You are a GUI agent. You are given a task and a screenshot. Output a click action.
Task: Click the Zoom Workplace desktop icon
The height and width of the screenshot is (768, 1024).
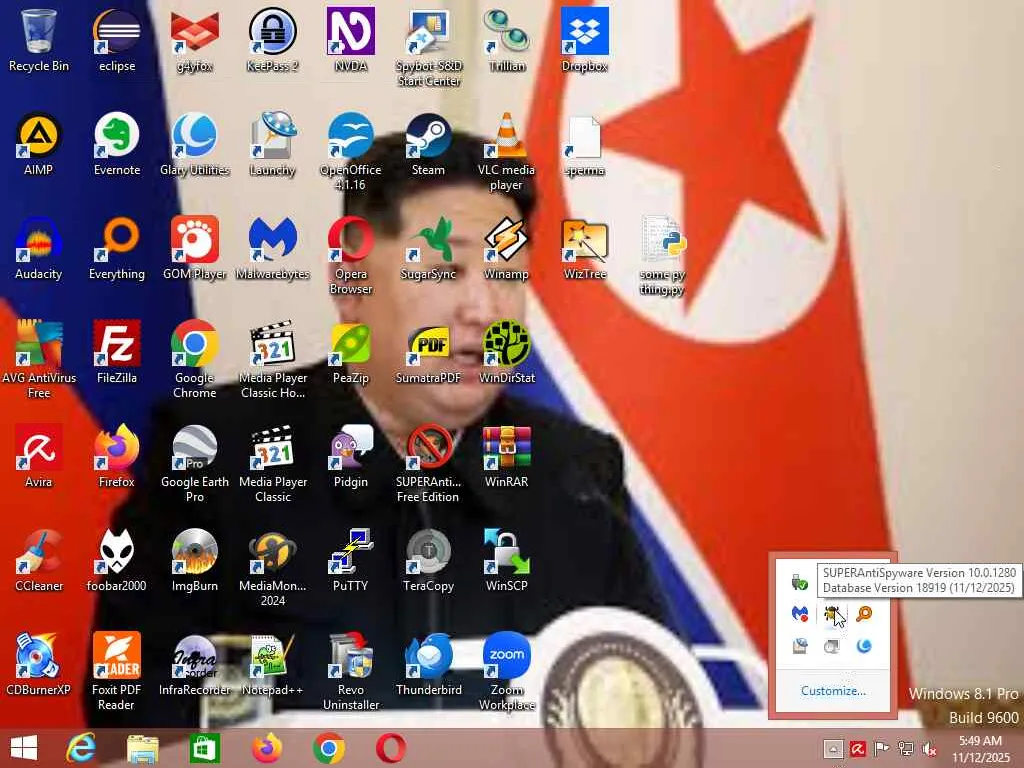[x=507, y=671]
